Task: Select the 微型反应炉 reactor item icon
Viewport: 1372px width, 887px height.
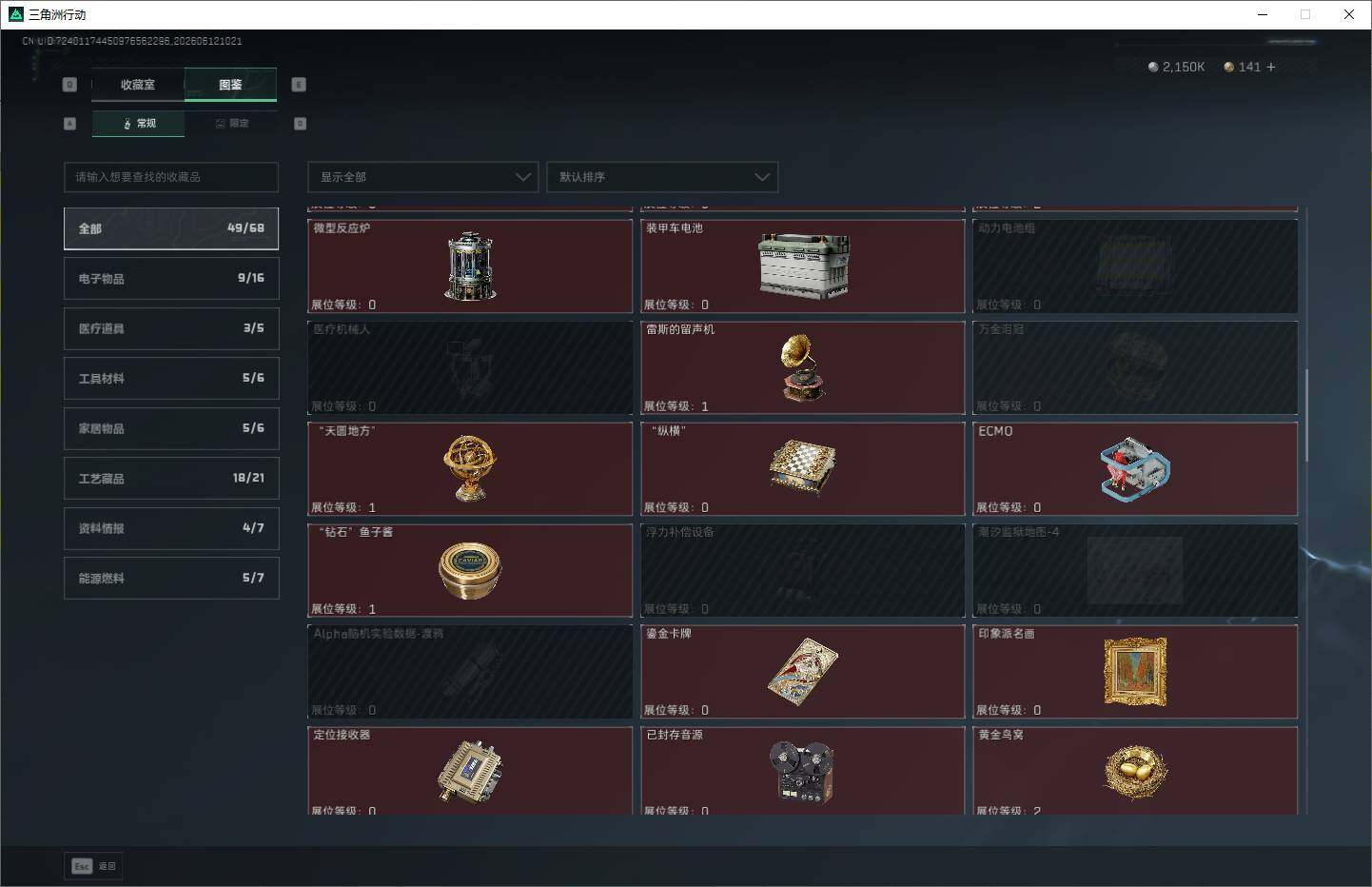Action: 470,266
